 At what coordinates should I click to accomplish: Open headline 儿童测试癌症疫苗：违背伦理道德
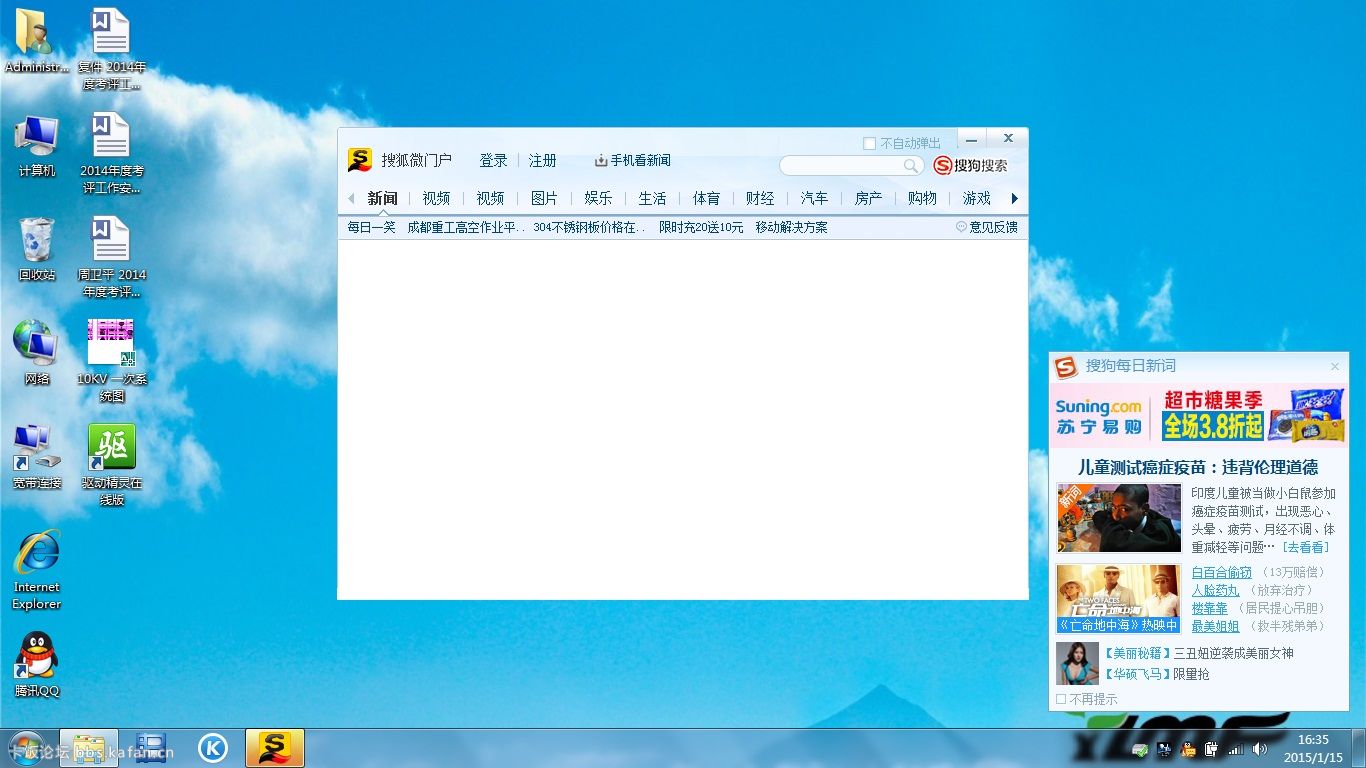click(1198, 467)
